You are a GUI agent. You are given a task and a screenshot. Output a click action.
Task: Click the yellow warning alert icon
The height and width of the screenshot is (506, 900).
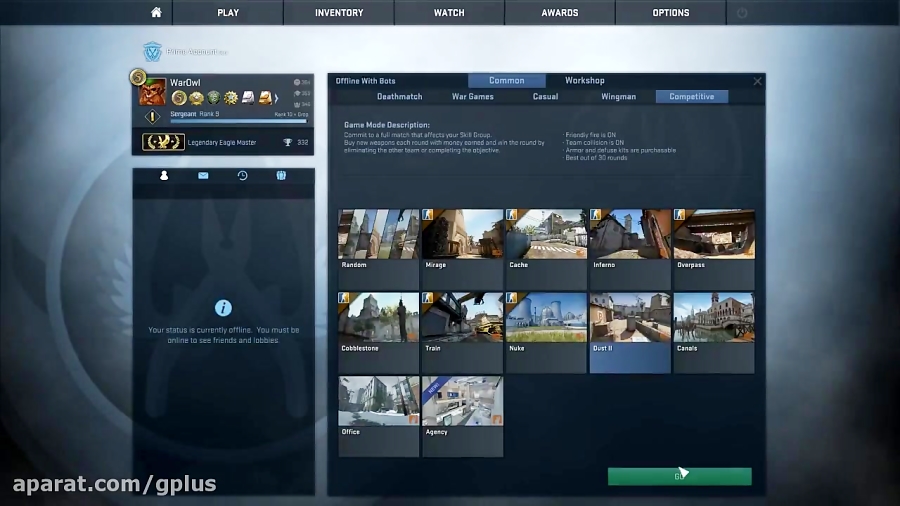[152, 117]
